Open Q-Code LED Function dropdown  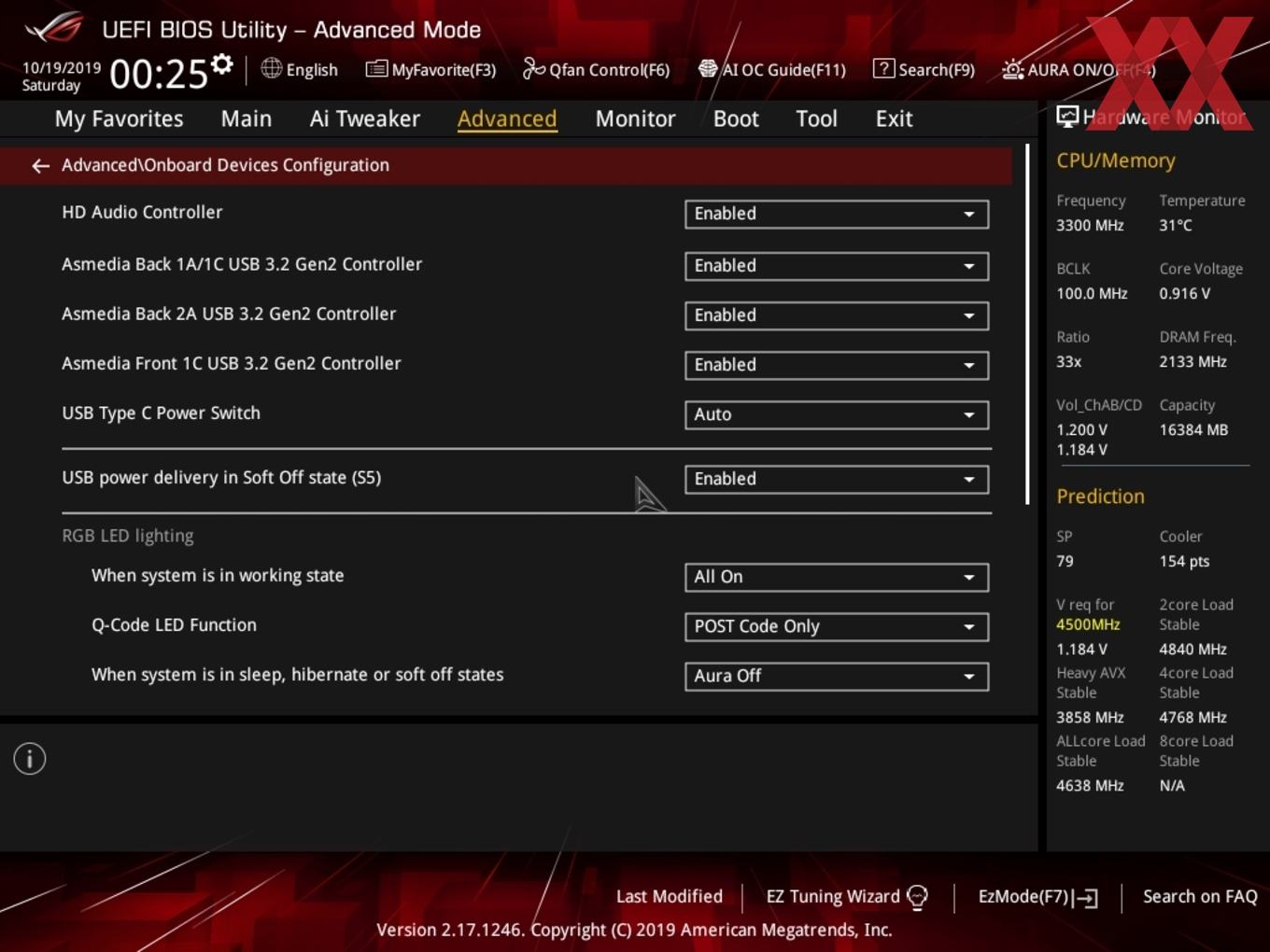[x=837, y=626]
